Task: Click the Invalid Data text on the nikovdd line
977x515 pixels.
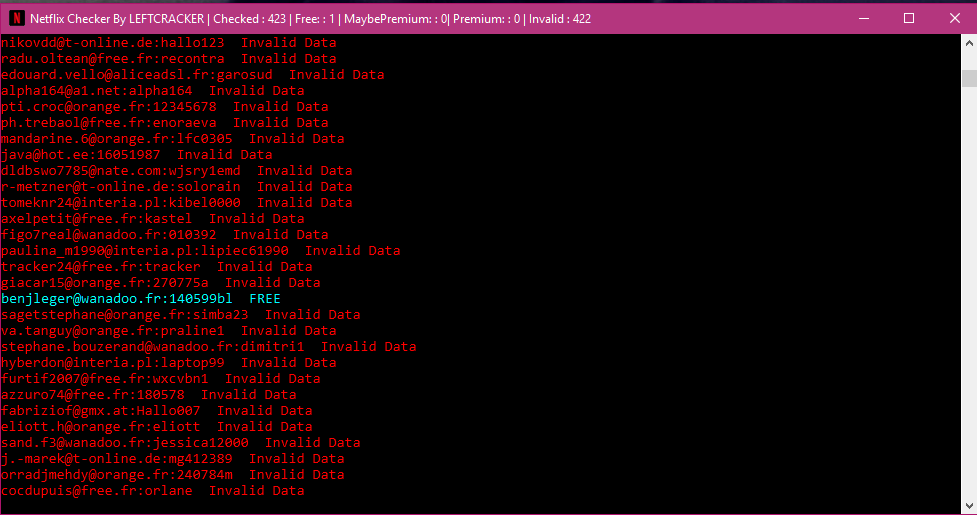Action: point(288,43)
